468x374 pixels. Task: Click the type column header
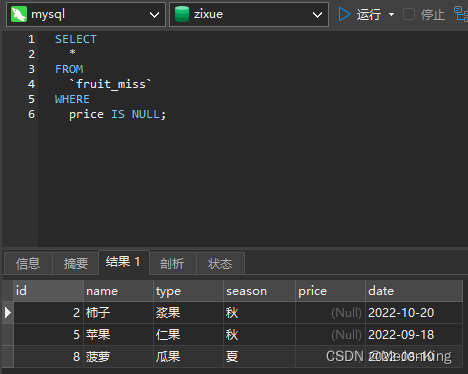click(x=188, y=291)
